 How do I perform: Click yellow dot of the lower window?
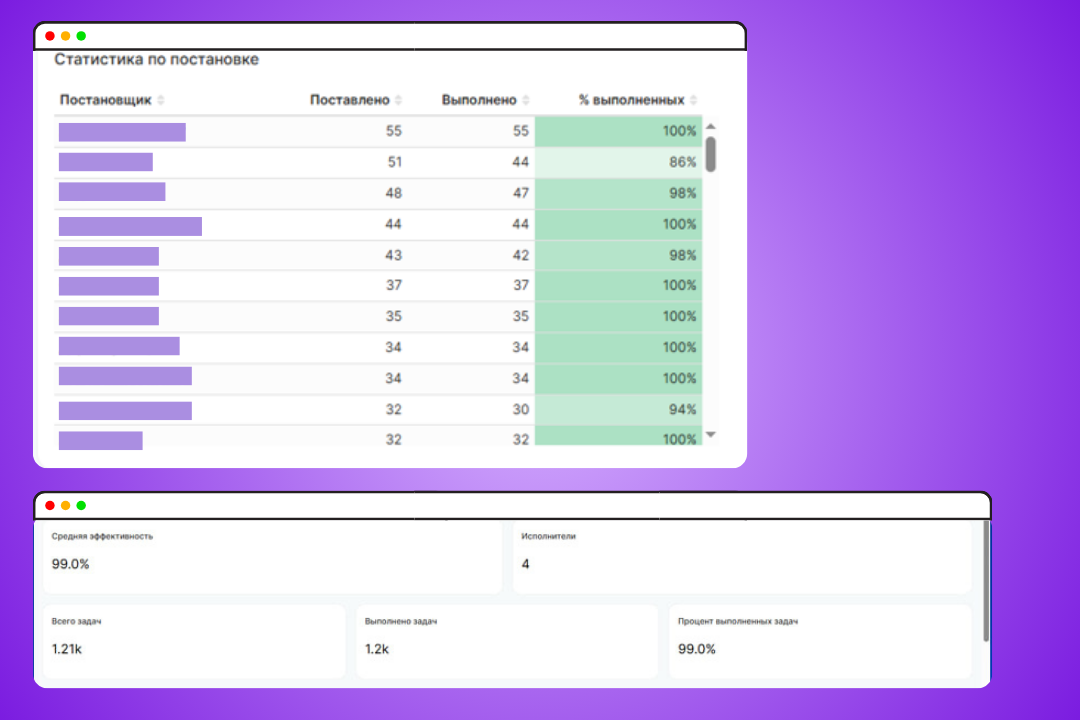coord(65,505)
